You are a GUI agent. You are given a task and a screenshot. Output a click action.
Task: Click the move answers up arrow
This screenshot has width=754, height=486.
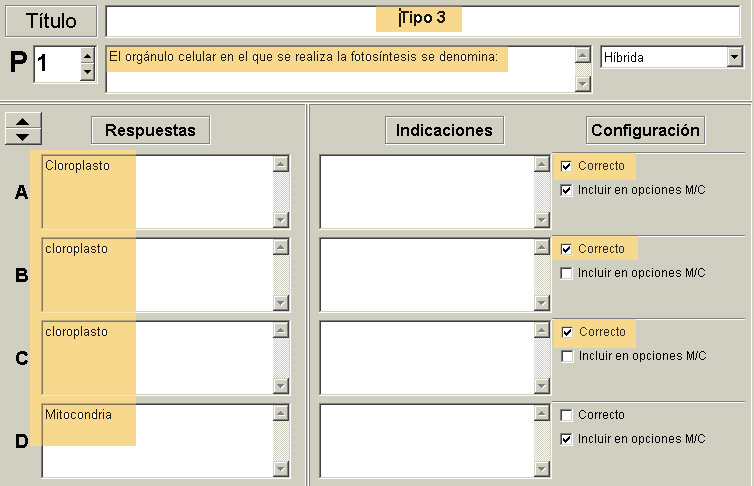pos(24,122)
